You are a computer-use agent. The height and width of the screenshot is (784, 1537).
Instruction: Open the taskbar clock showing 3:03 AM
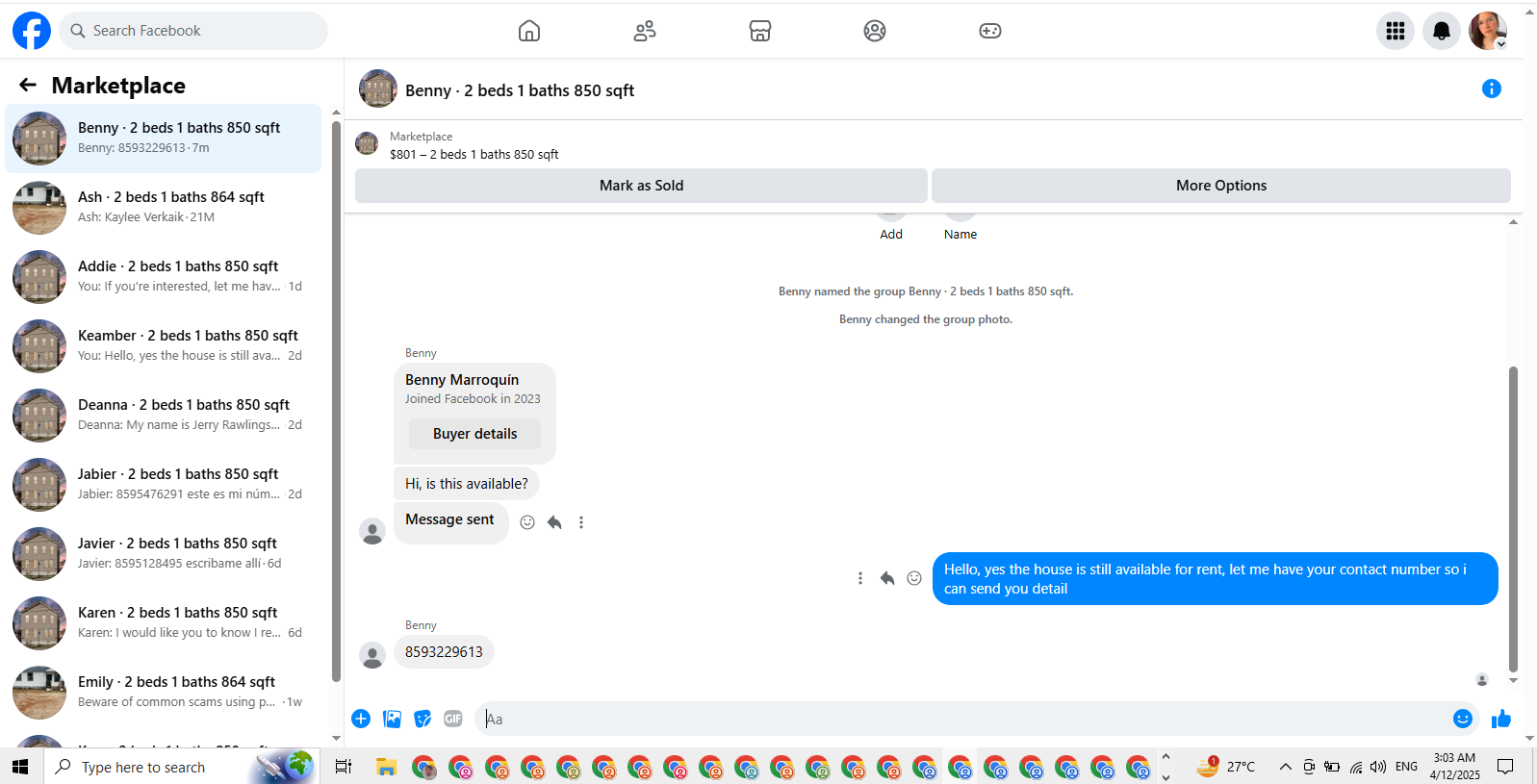tap(1454, 767)
